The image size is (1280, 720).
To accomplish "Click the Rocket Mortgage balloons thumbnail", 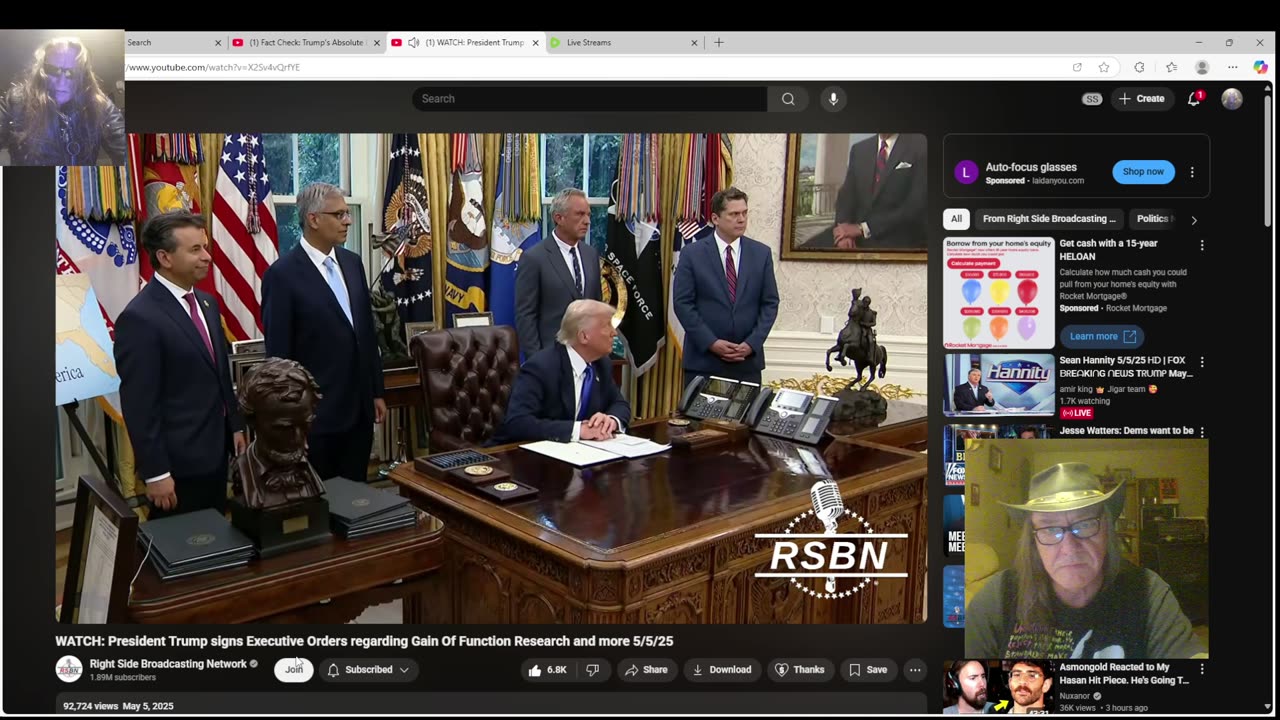I will (x=999, y=293).
